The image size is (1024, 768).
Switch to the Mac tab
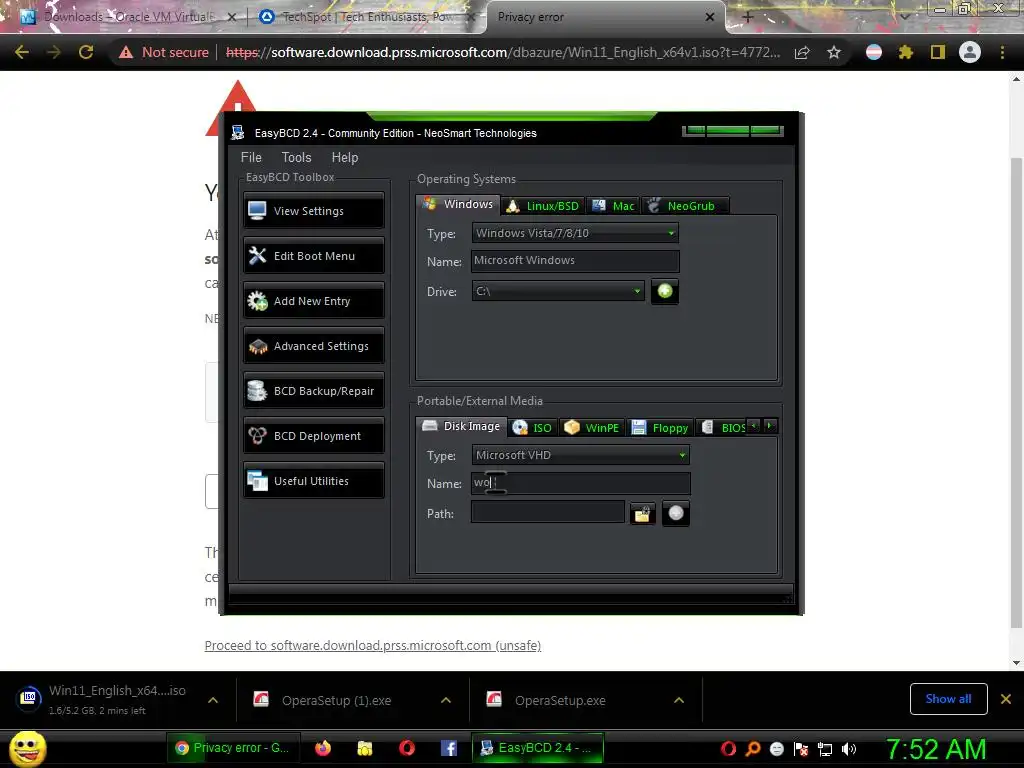point(613,206)
